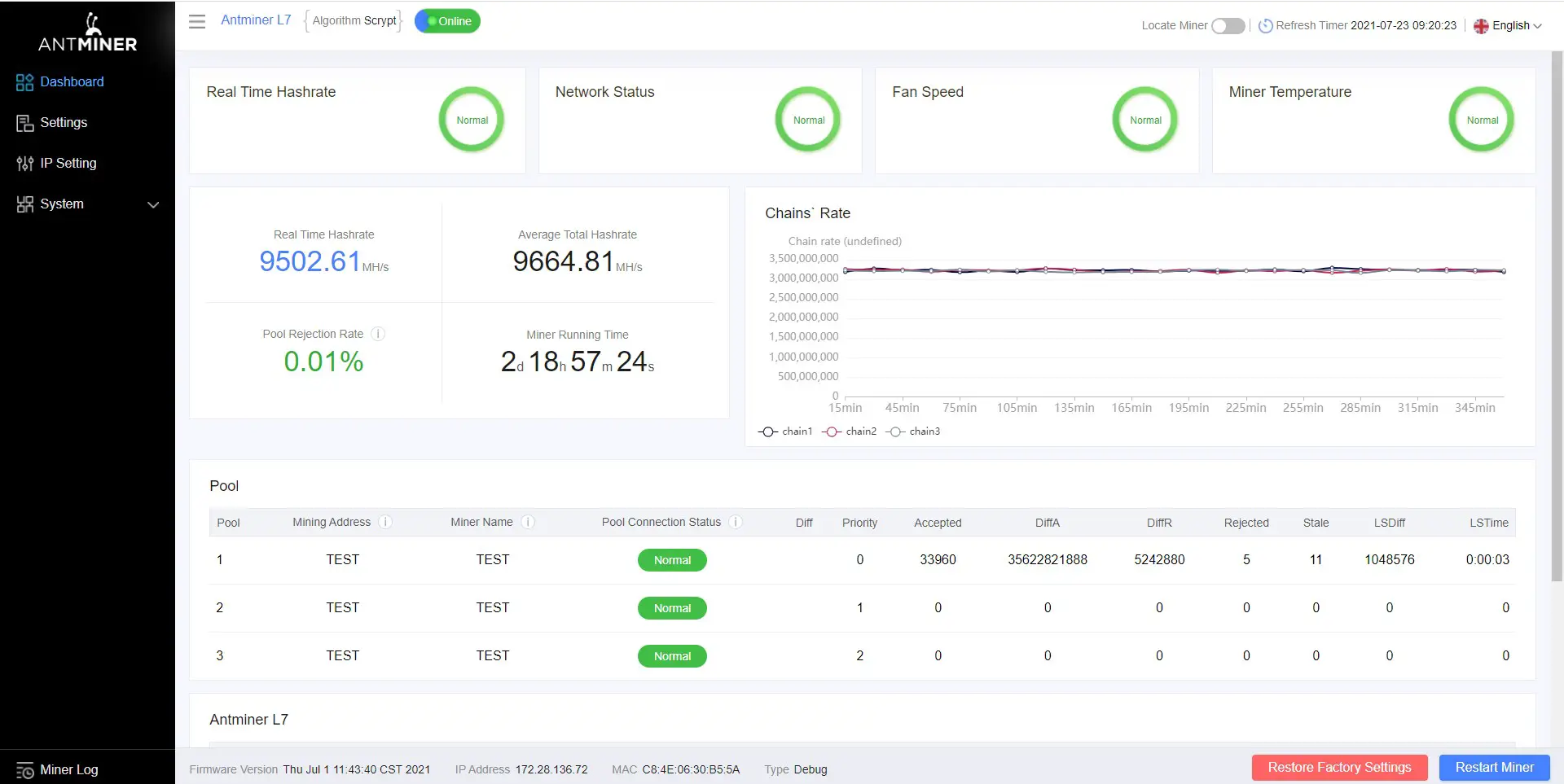Open IP Setting from the sidebar
This screenshot has width=1564, height=784.
click(68, 164)
